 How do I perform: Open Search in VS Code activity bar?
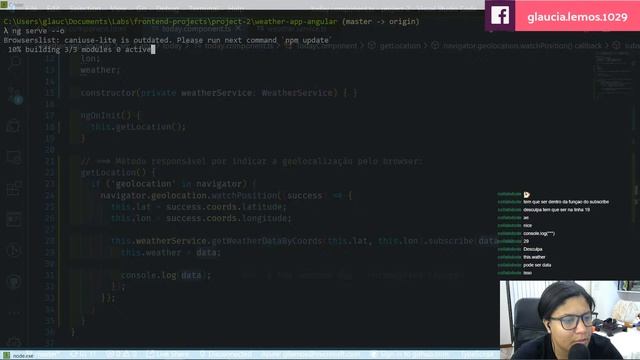(14, 63)
